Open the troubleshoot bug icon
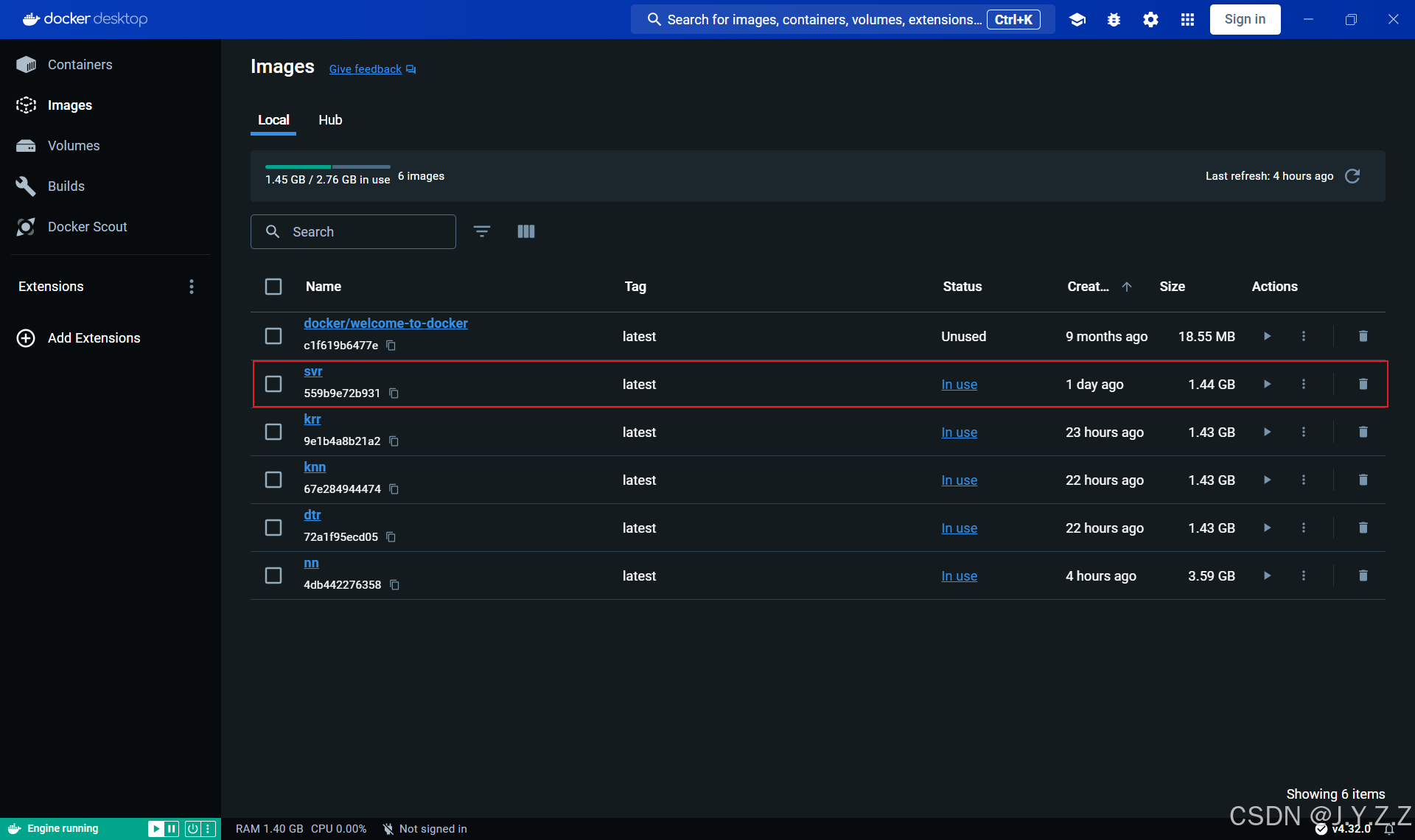The image size is (1415, 840). click(1114, 20)
